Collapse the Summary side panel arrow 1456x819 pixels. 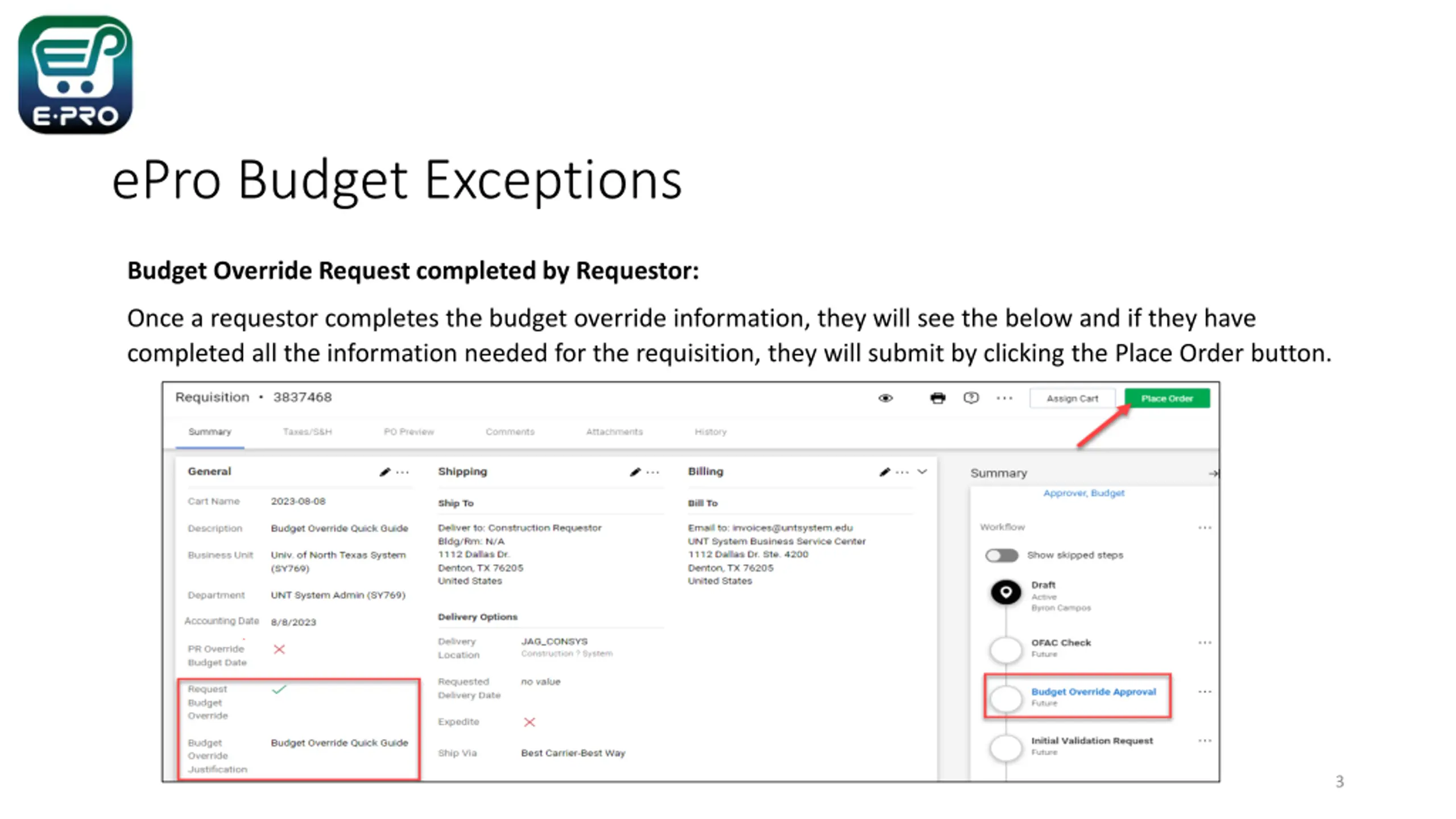coord(1213,473)
